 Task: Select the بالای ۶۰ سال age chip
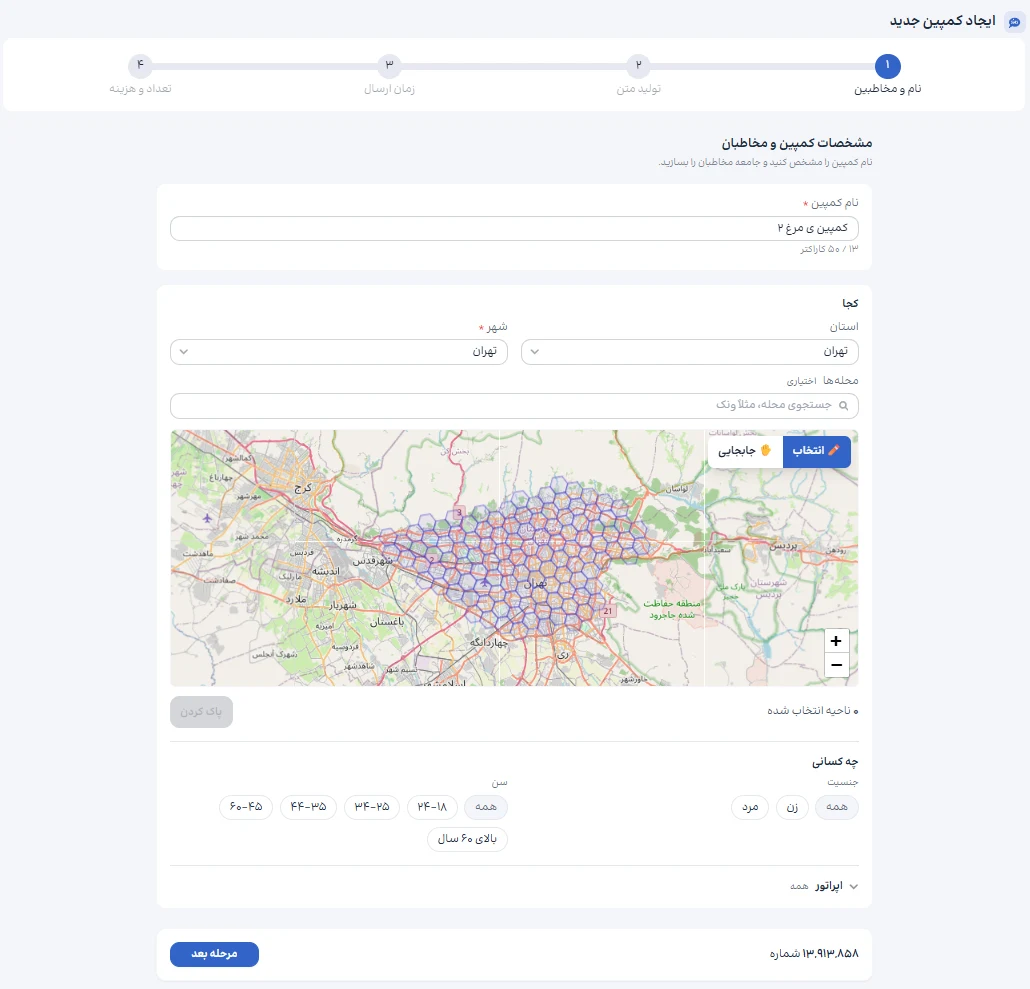[x=467, y=839]
